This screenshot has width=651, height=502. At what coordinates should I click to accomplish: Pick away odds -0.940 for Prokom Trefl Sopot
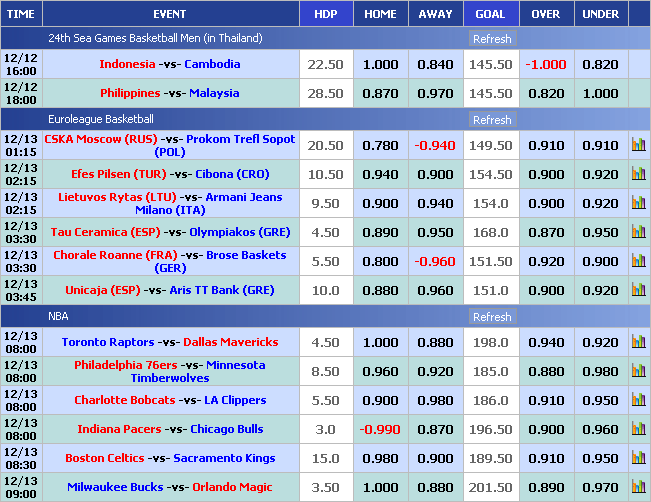435,145
